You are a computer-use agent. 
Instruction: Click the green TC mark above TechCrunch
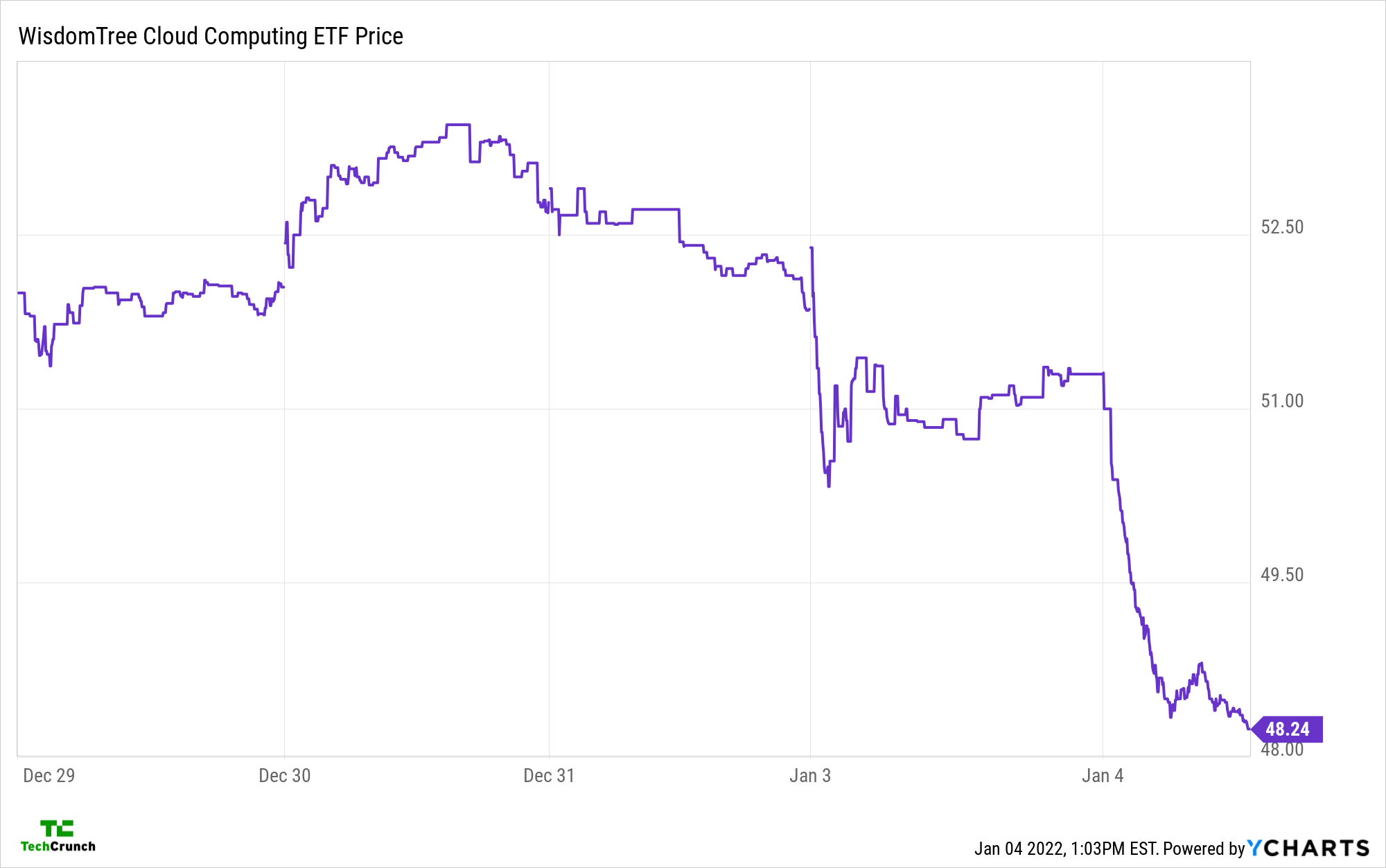(x=57, y=829)
